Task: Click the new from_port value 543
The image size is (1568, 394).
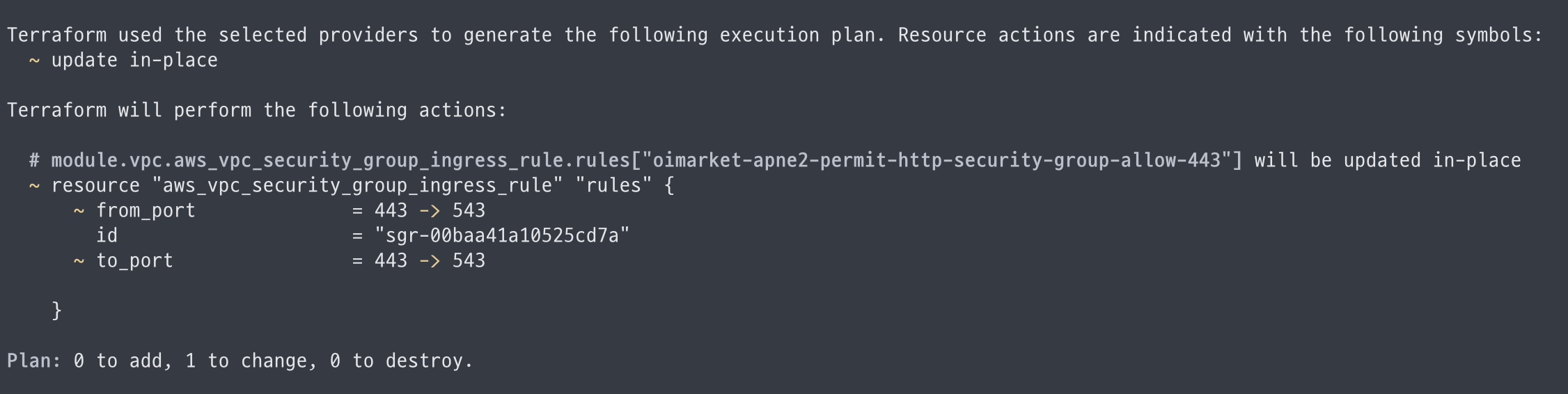Action: tap(469, 211)
